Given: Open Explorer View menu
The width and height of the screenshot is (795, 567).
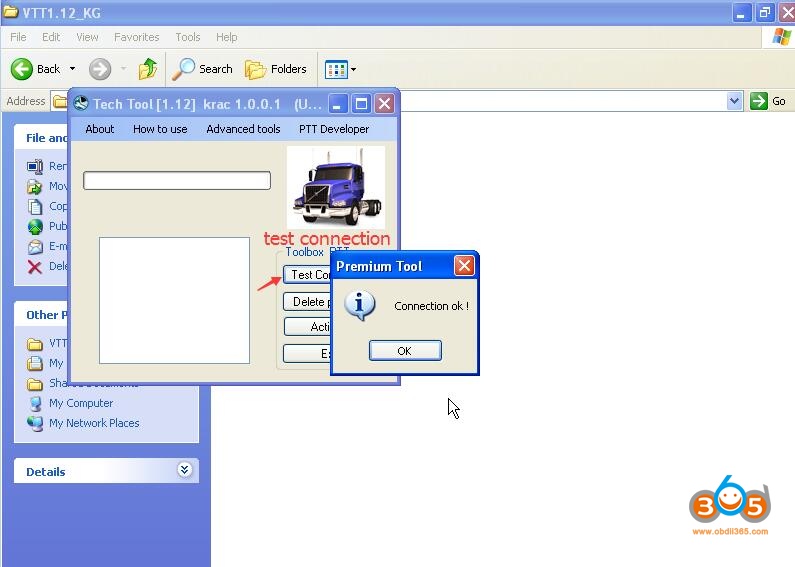Looking at the screenshot, I should coord(87,37).
